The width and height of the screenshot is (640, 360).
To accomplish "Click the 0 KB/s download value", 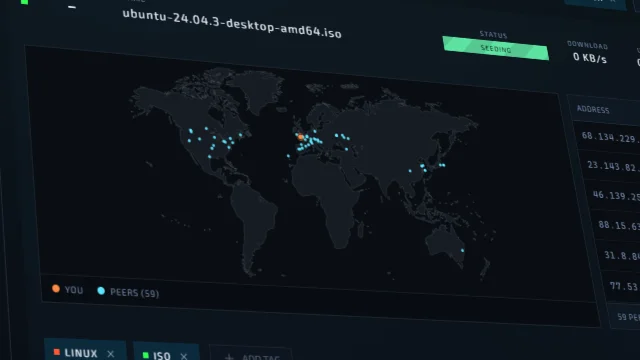I will coord(590,58).
